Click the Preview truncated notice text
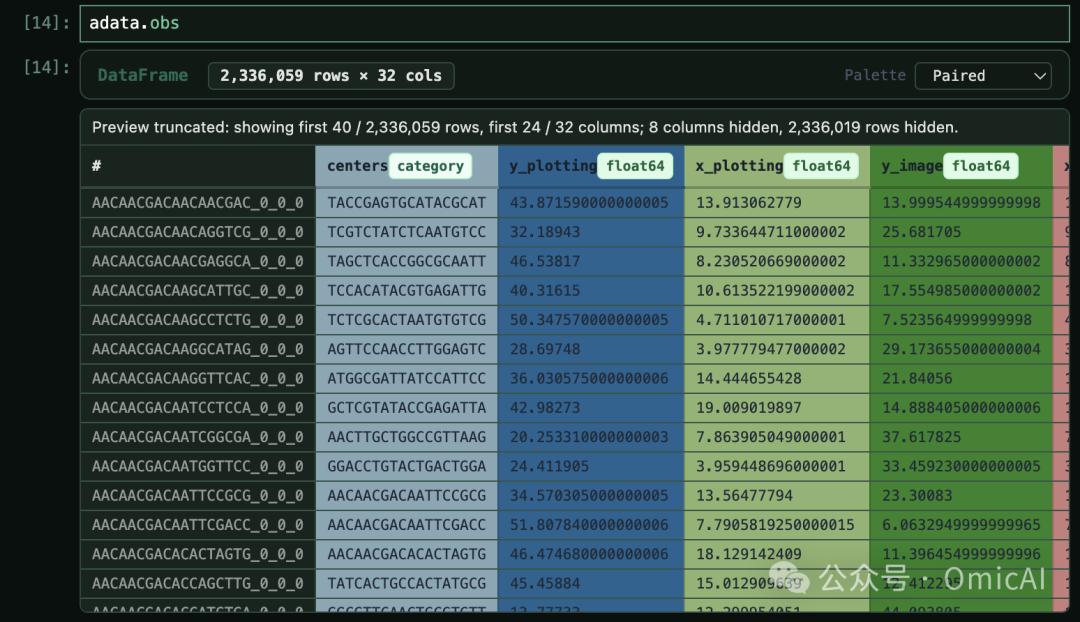Screen dimensions: 1080x622 click(525, 127)
